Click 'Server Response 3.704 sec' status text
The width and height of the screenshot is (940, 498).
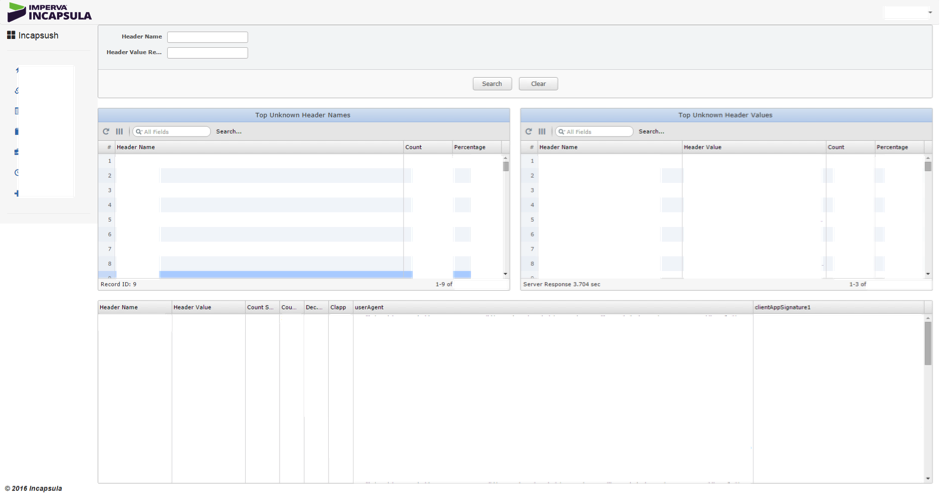click(562, 285)
